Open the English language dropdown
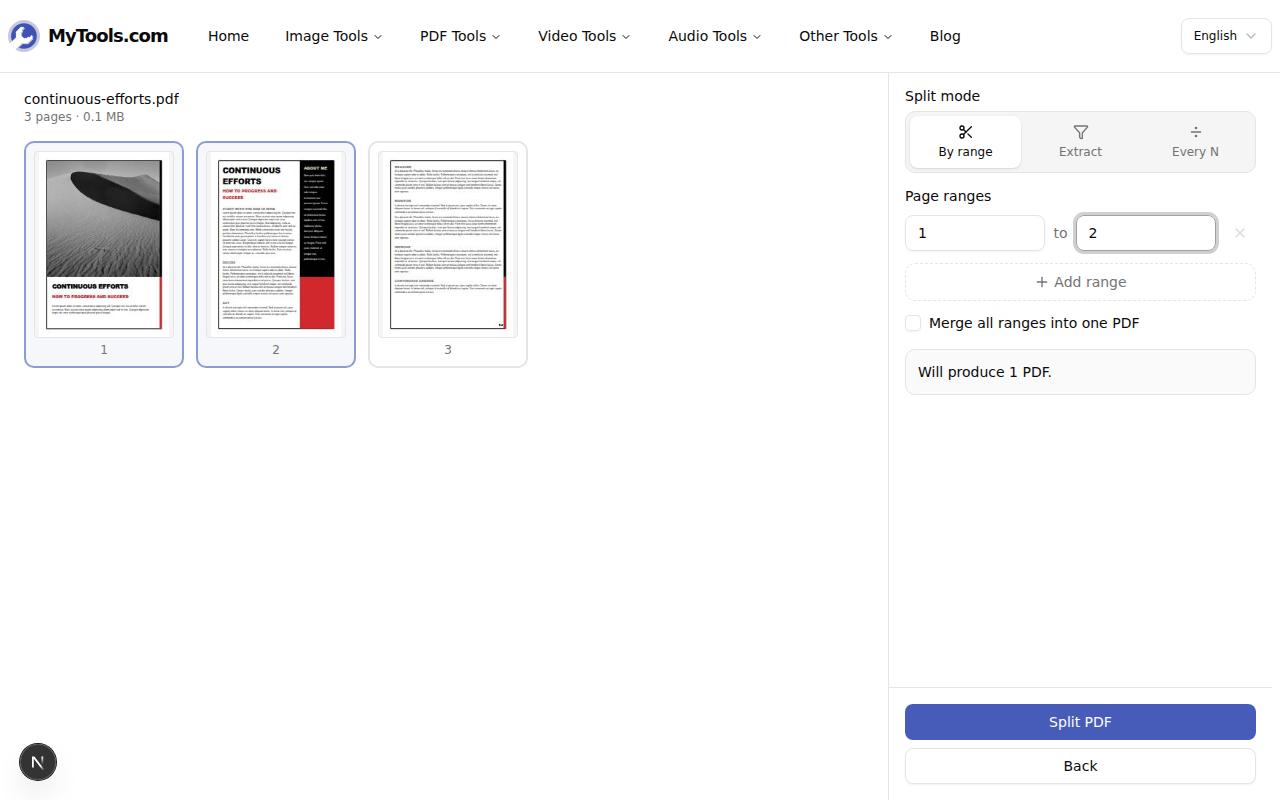 pyautogui.click(x=1226, y=35)
